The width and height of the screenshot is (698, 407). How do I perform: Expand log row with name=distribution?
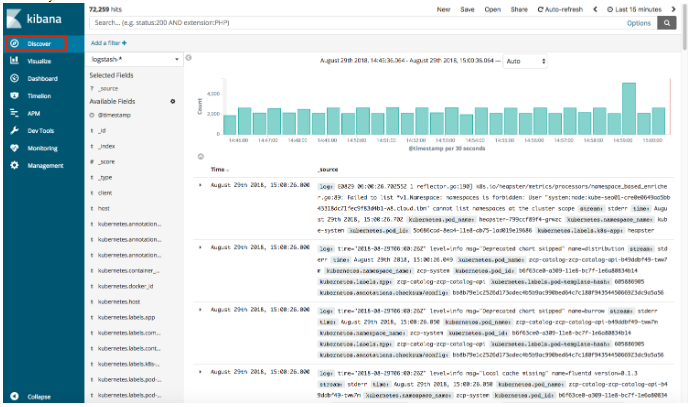[200, 247]
